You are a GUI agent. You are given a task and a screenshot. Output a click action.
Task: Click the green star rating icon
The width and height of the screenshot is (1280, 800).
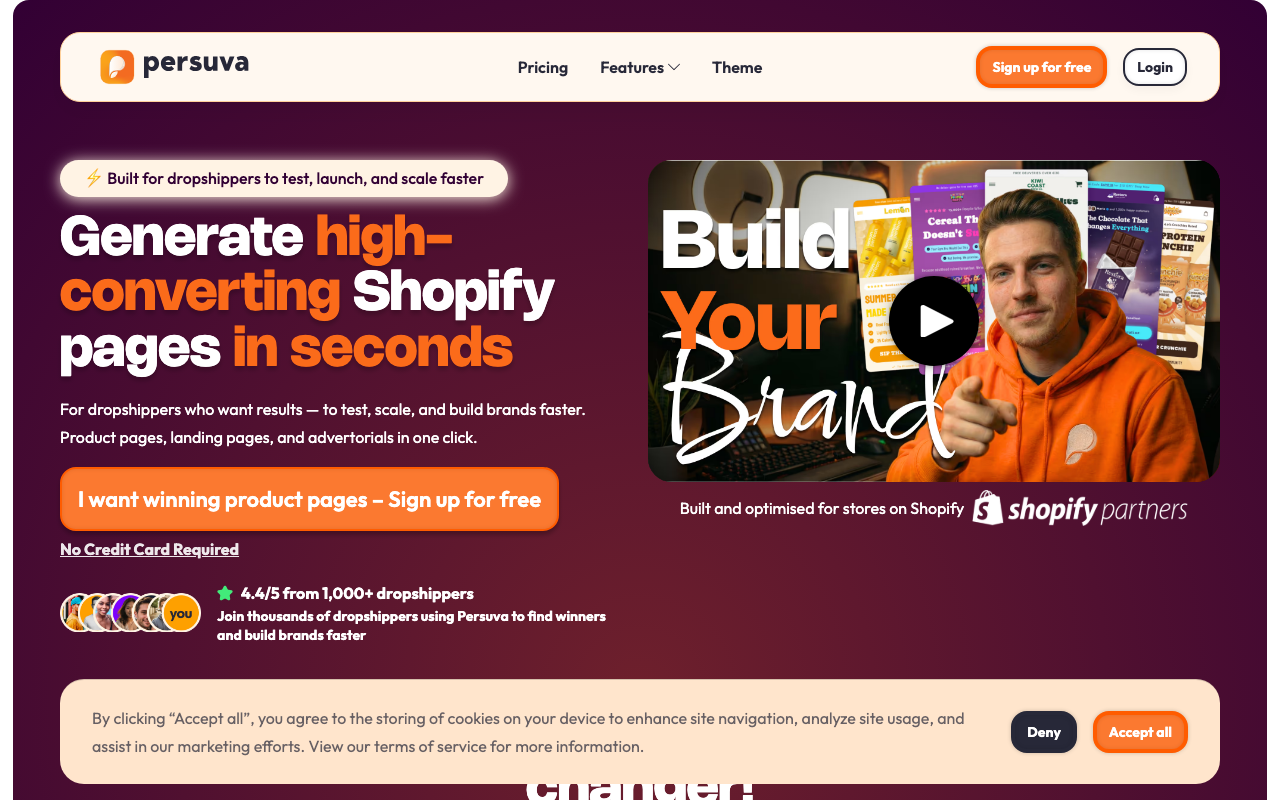tap(225, 593)
